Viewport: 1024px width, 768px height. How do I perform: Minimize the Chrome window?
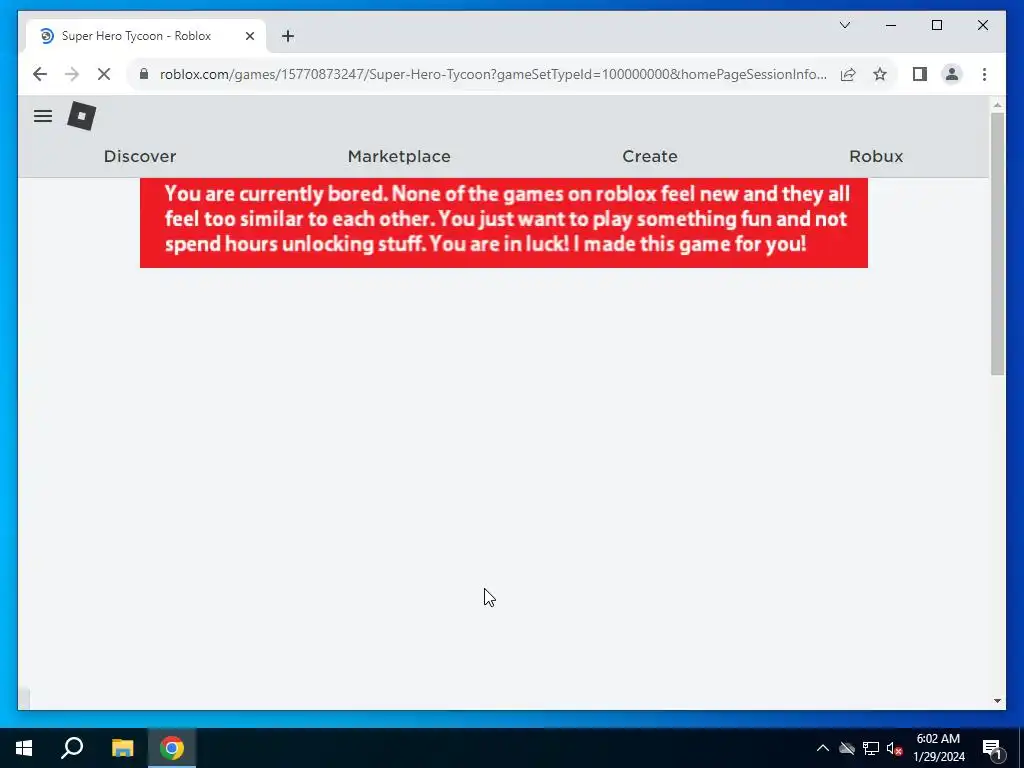click(x=891, y=25)
